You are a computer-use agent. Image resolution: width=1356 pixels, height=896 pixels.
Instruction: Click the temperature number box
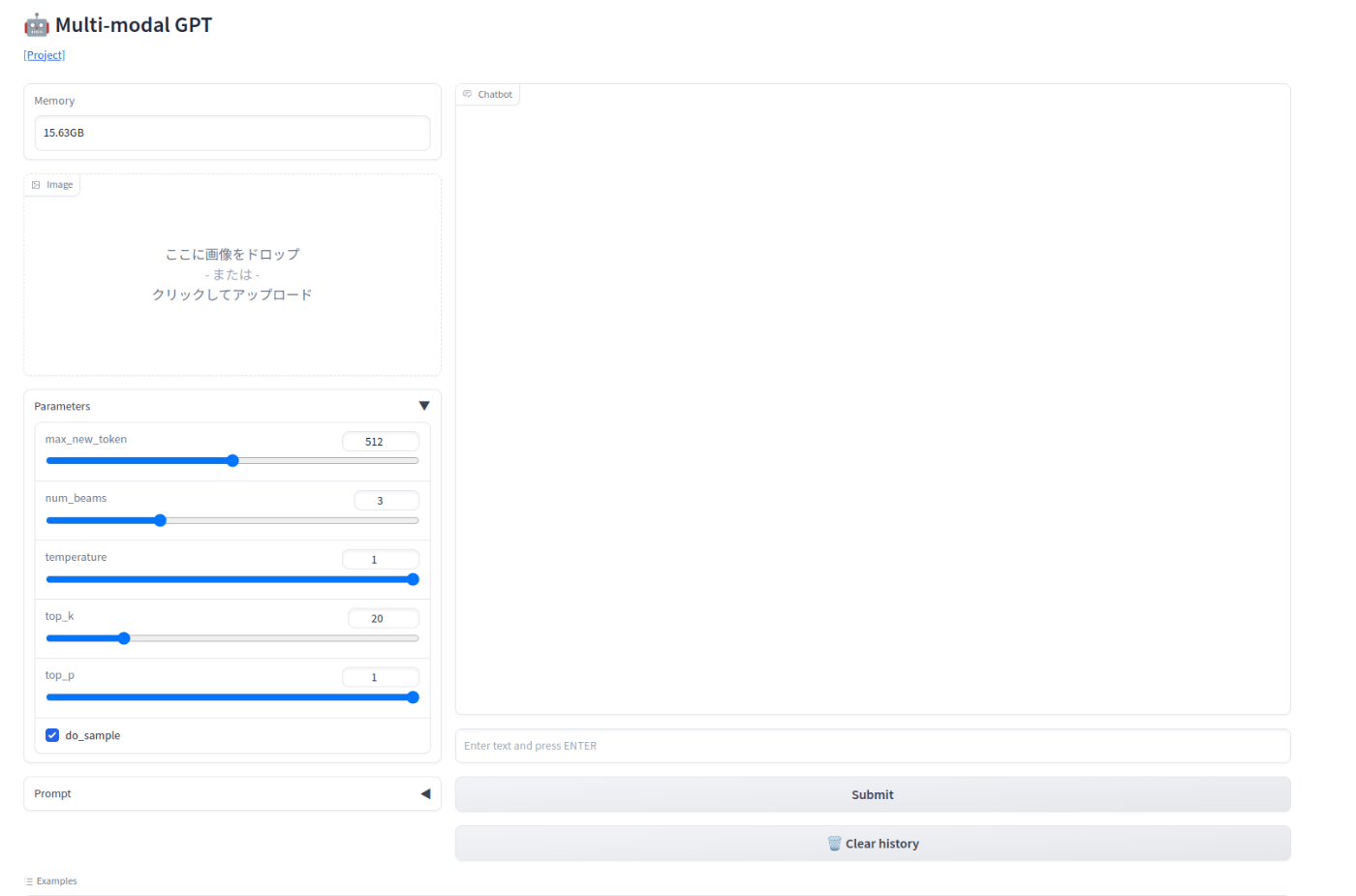coord(381,560)
